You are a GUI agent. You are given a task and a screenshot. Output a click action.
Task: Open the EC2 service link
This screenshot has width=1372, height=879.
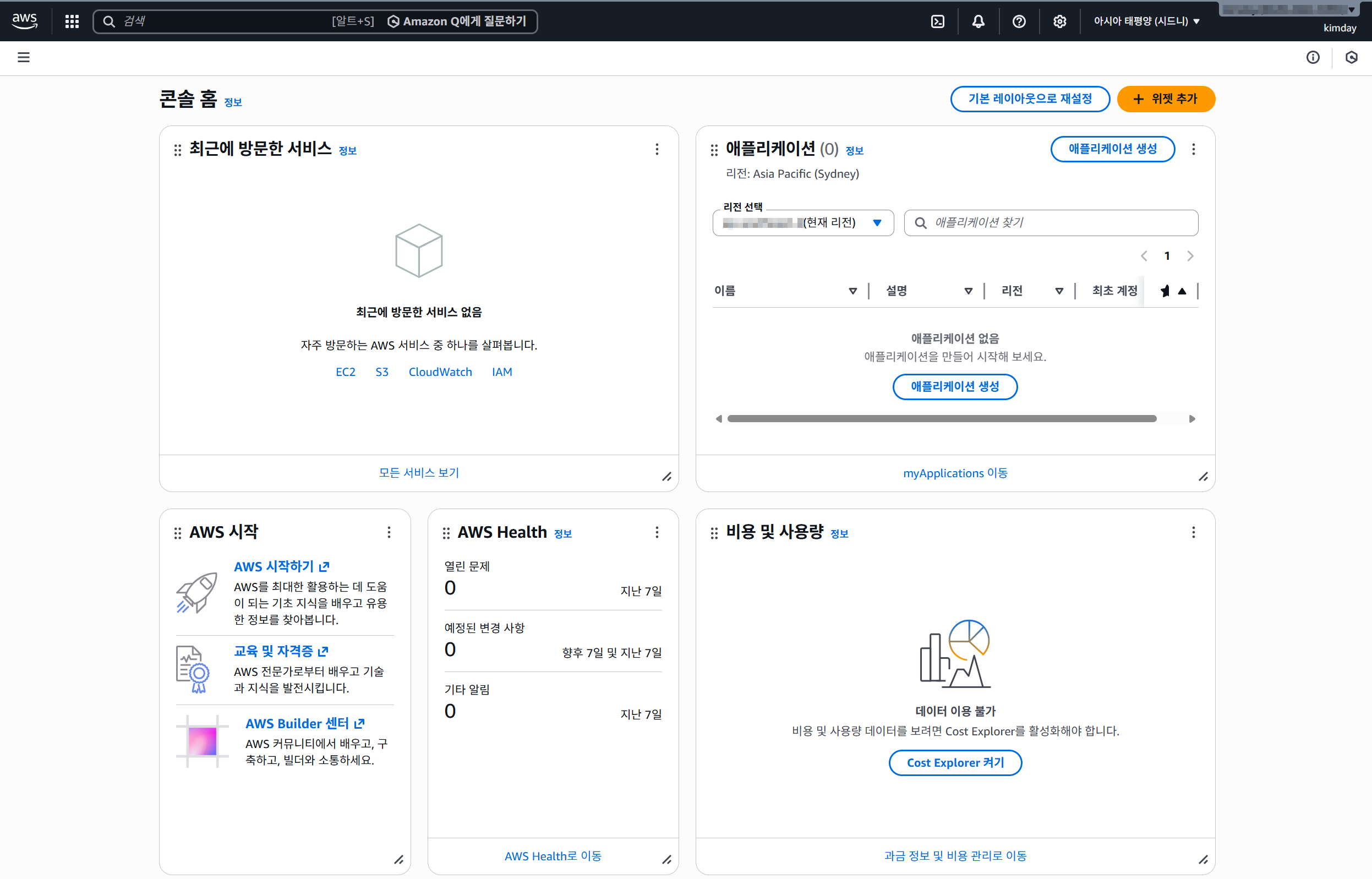345,372
